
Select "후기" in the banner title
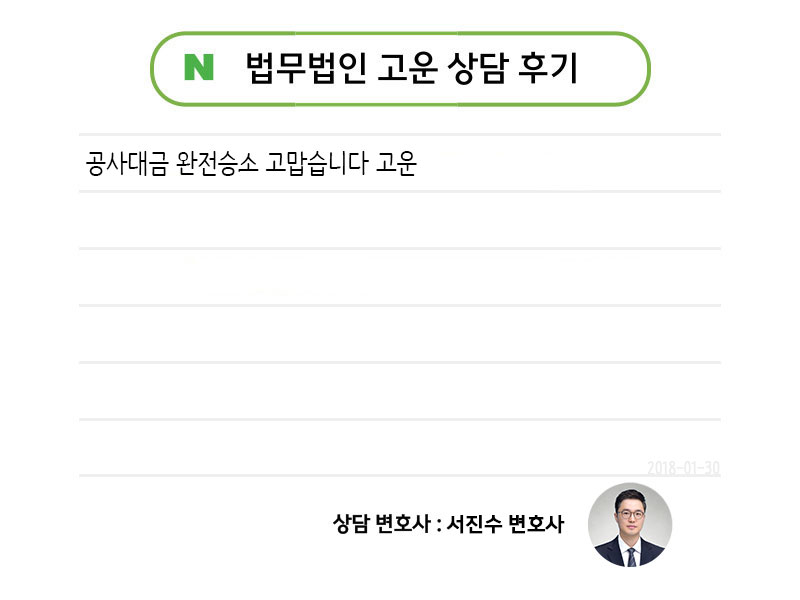[x=550, y=68]
